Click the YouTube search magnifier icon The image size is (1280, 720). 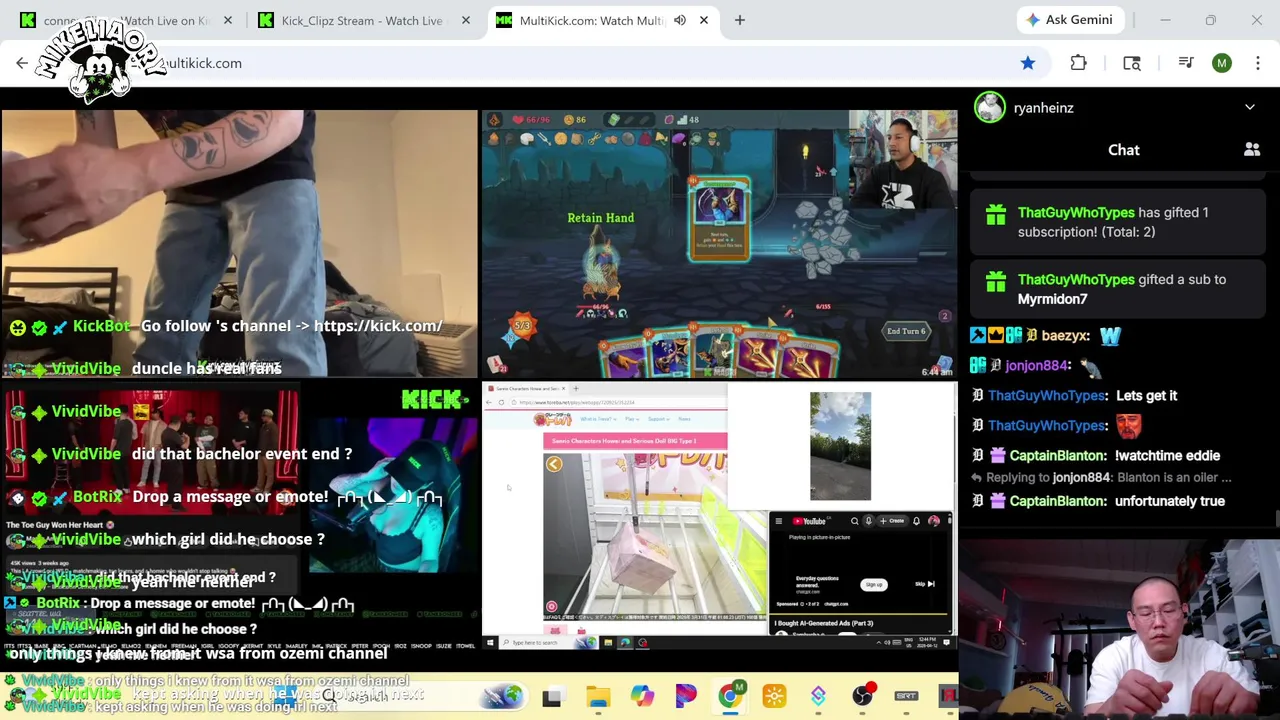point(854,521)
